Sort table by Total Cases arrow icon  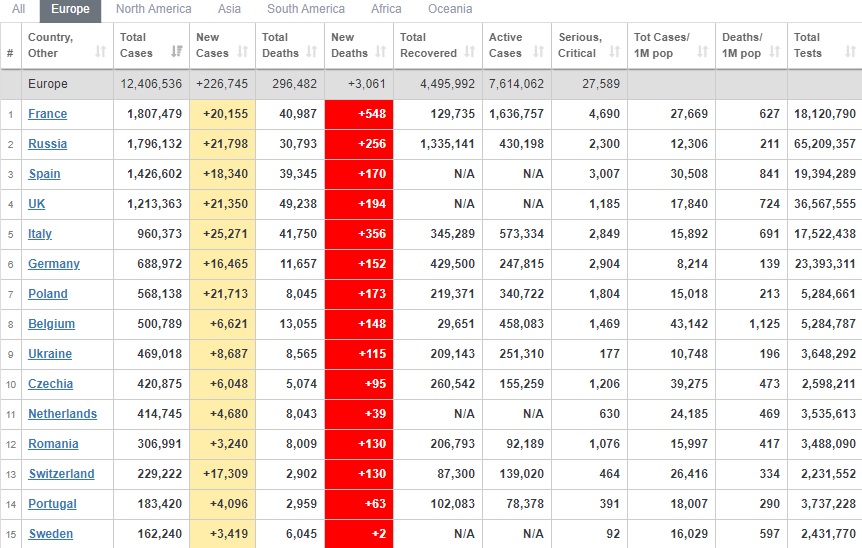coord(177,52)
